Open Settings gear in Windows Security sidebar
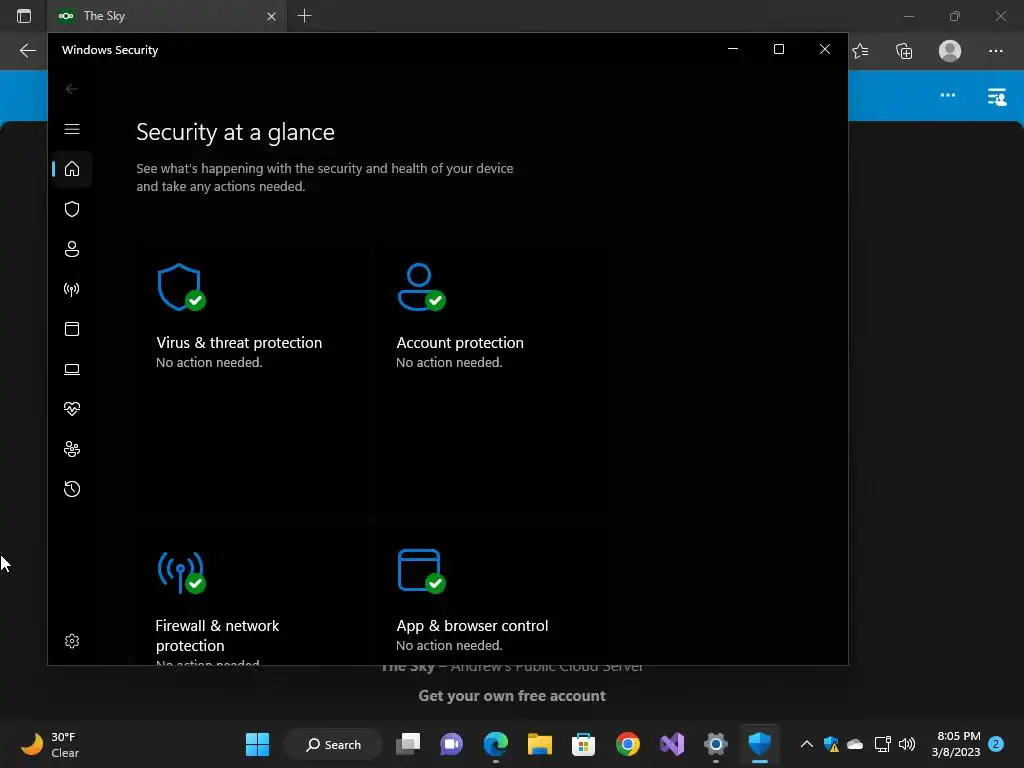1024x768 pixels. click(x=72, y=641)
